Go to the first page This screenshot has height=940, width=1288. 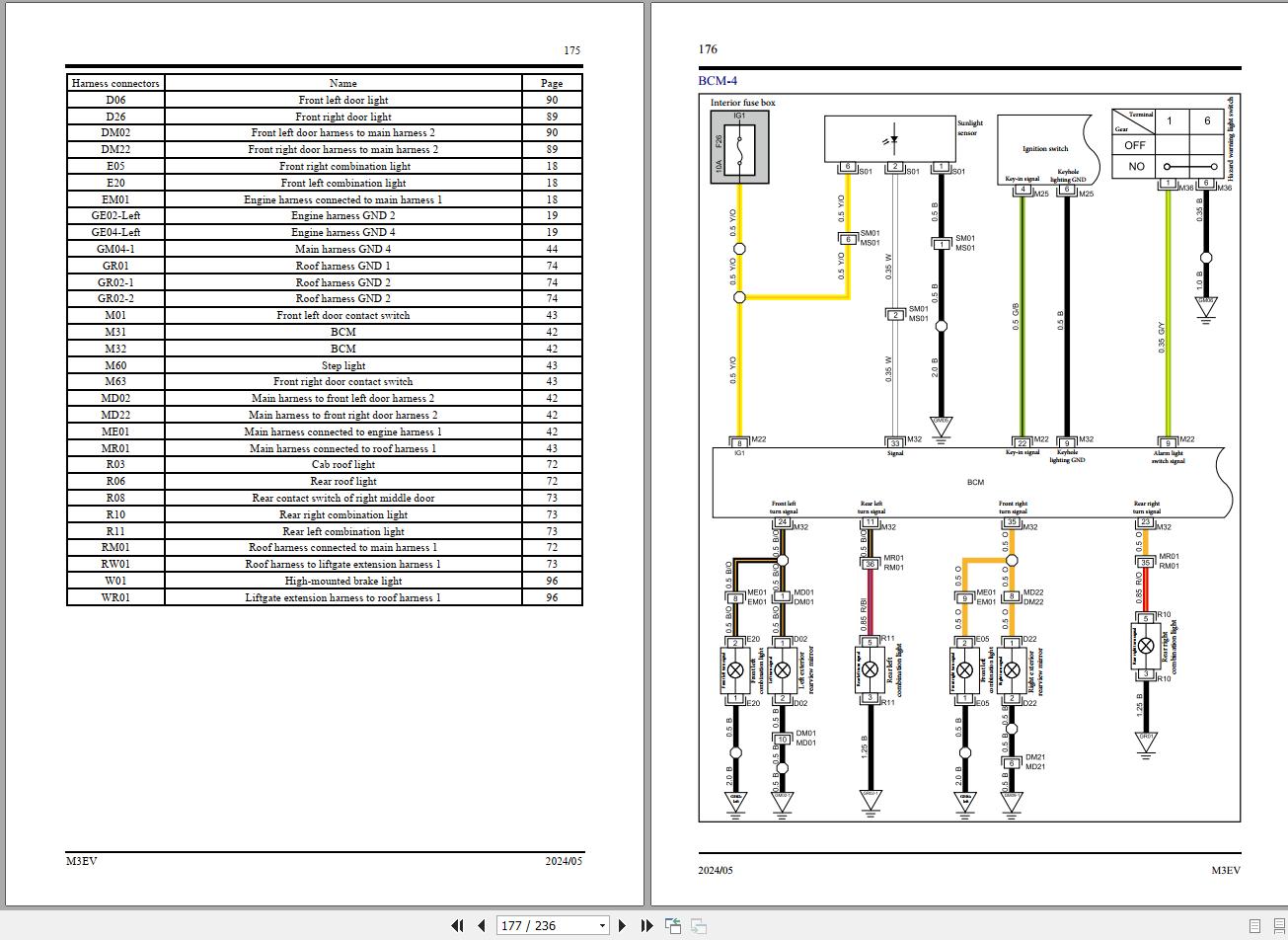[x=457, y=925]
